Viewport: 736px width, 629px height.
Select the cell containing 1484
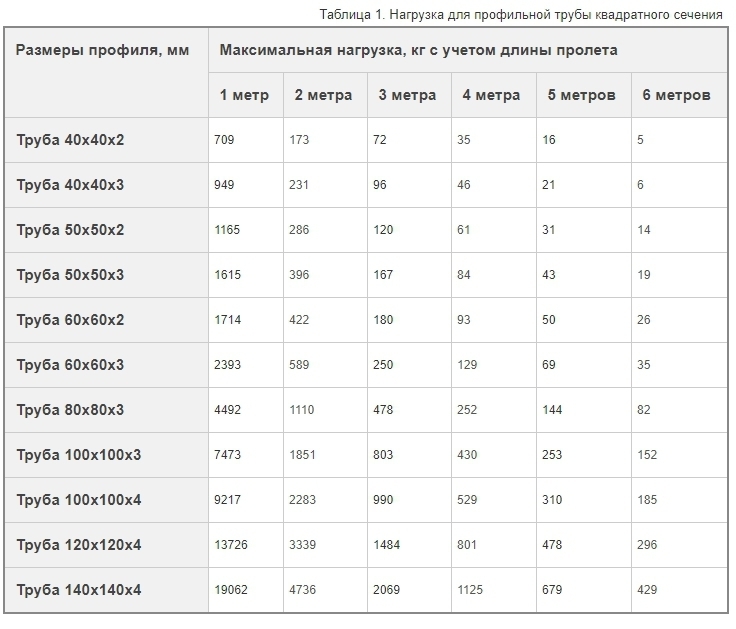(387, 545)
